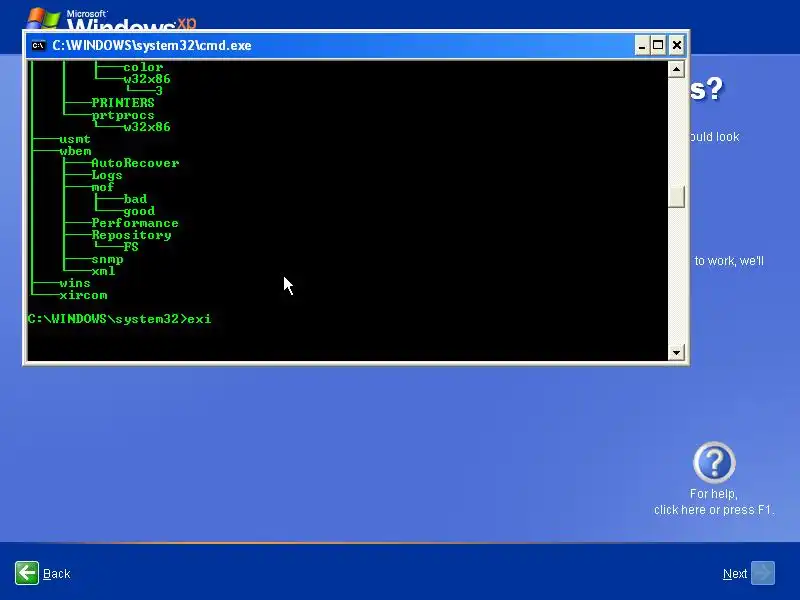
Task: Click the console scrollbar up arrow
Action: coord(676,69)
